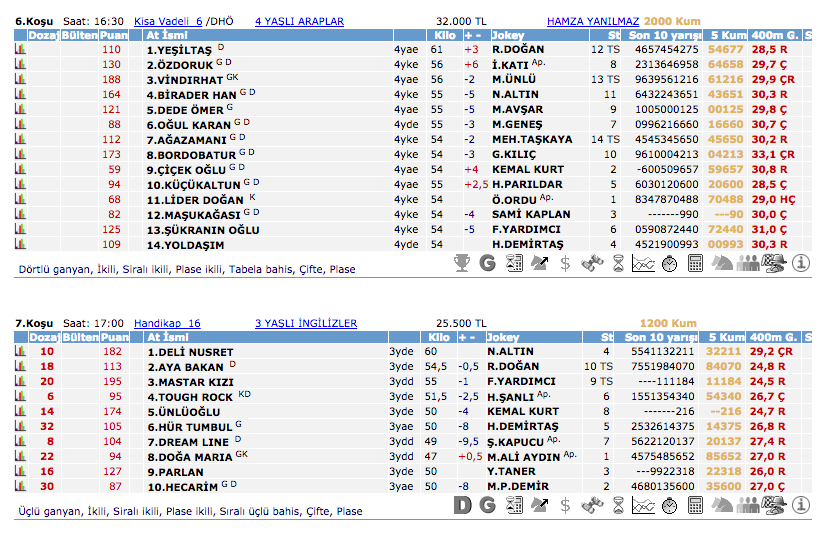
Task: Open the 'Kisa Vadeli 6' link
Action: (x=168, y=21)
